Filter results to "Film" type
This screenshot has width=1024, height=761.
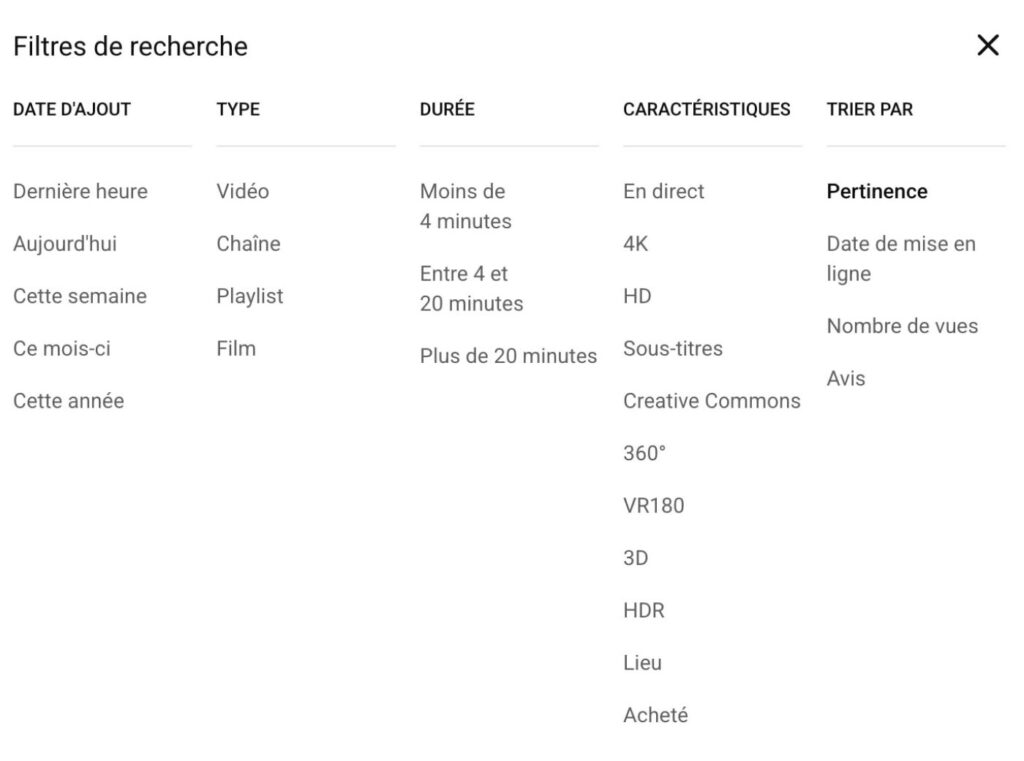click(x=236, y=348)
